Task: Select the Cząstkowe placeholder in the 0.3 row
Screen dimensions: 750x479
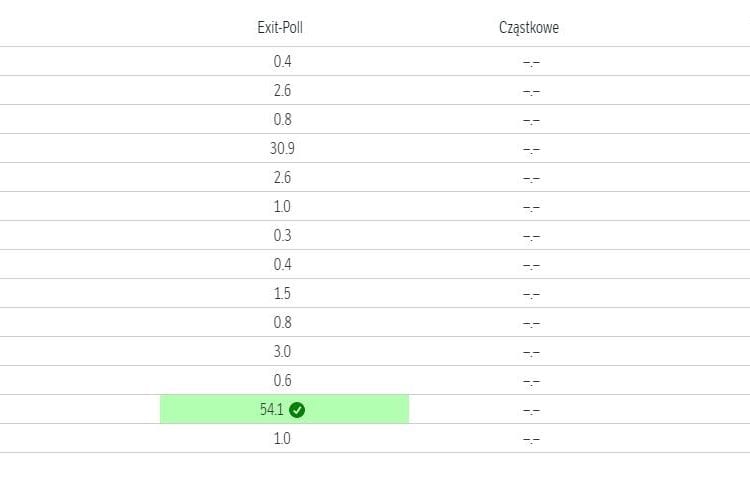Action: point(532,236)
